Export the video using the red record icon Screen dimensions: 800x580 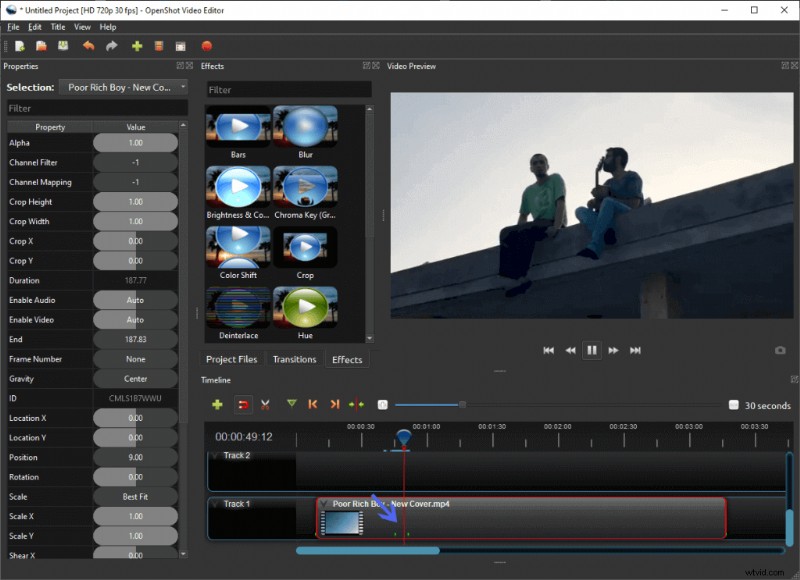[205, 46]
